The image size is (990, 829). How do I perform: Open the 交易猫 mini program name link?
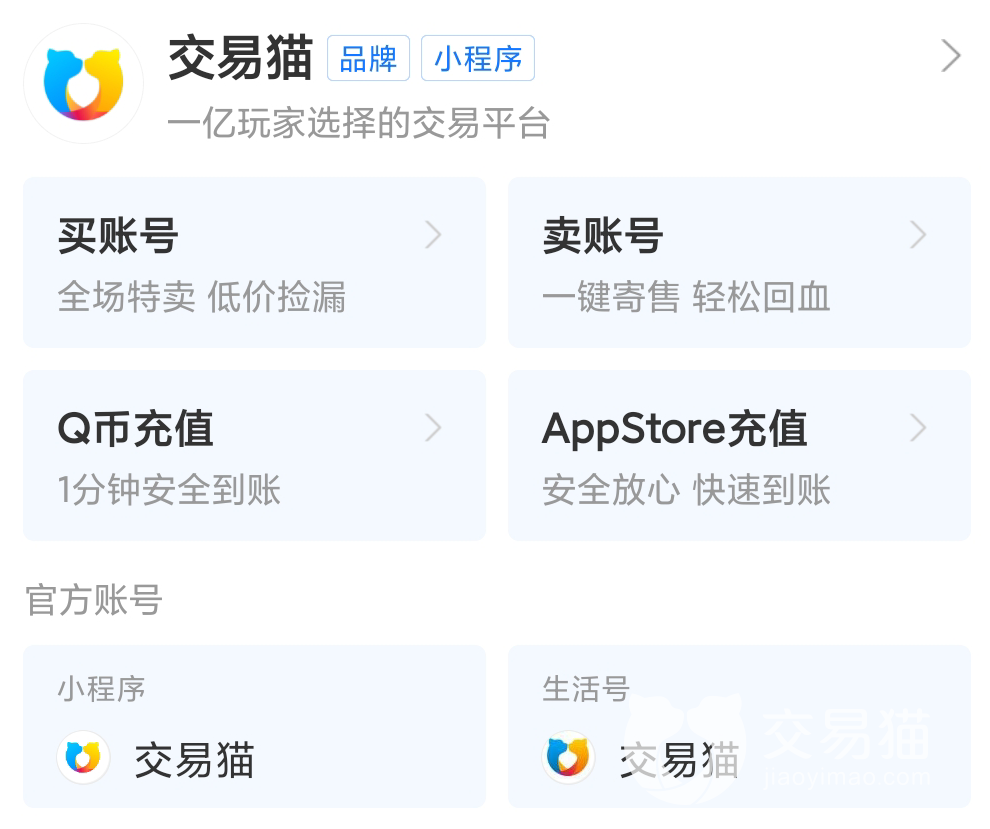click(x=194, y=761)
